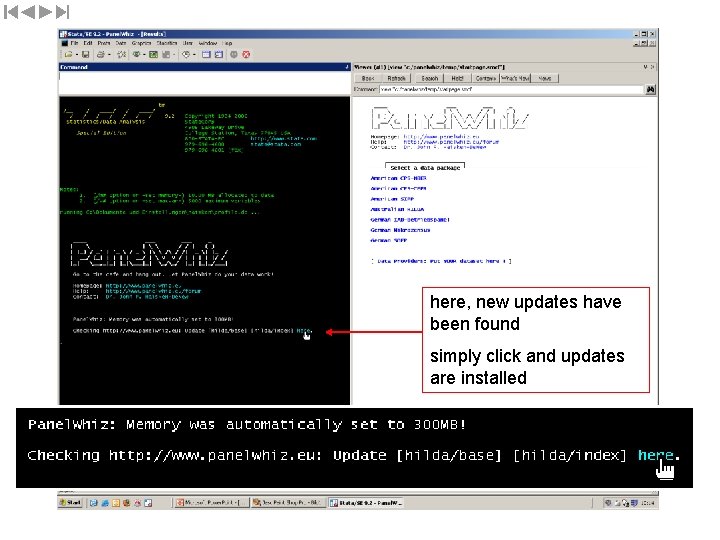
Task: Open the Help menu
Action: pos(227,43)
